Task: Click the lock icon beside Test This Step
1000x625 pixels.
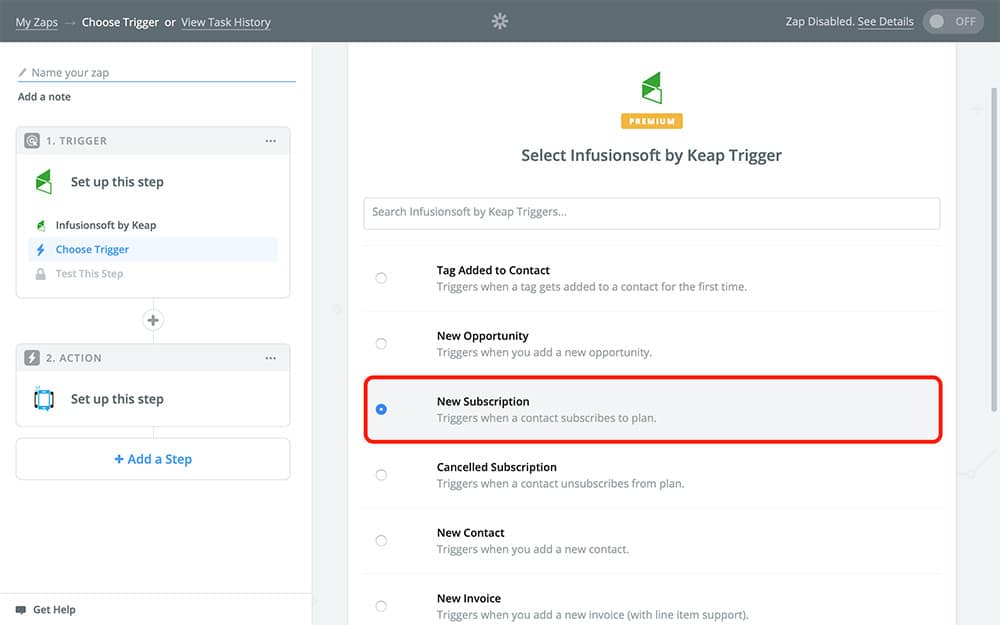Action: 41,274
